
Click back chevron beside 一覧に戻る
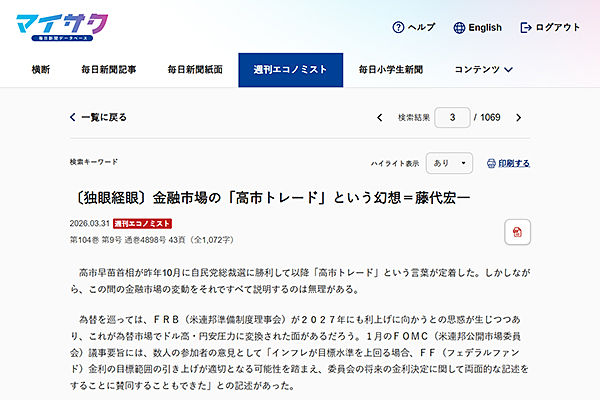point(73,117)
